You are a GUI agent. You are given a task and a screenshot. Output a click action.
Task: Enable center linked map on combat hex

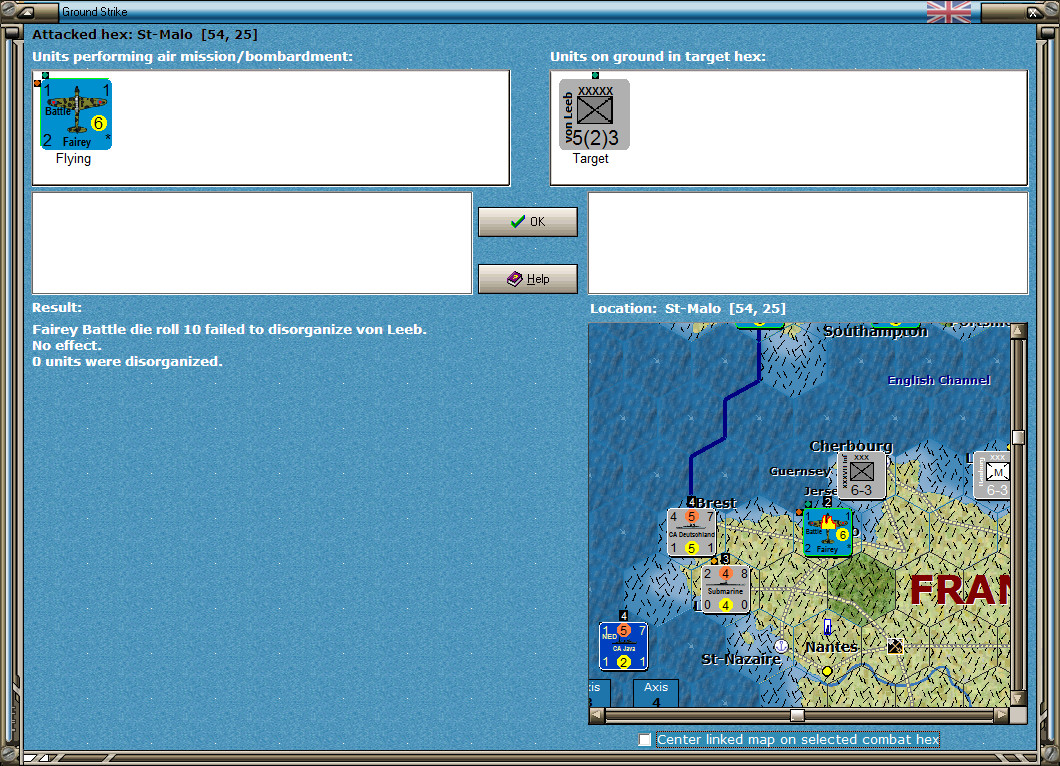tap(645, 740)
